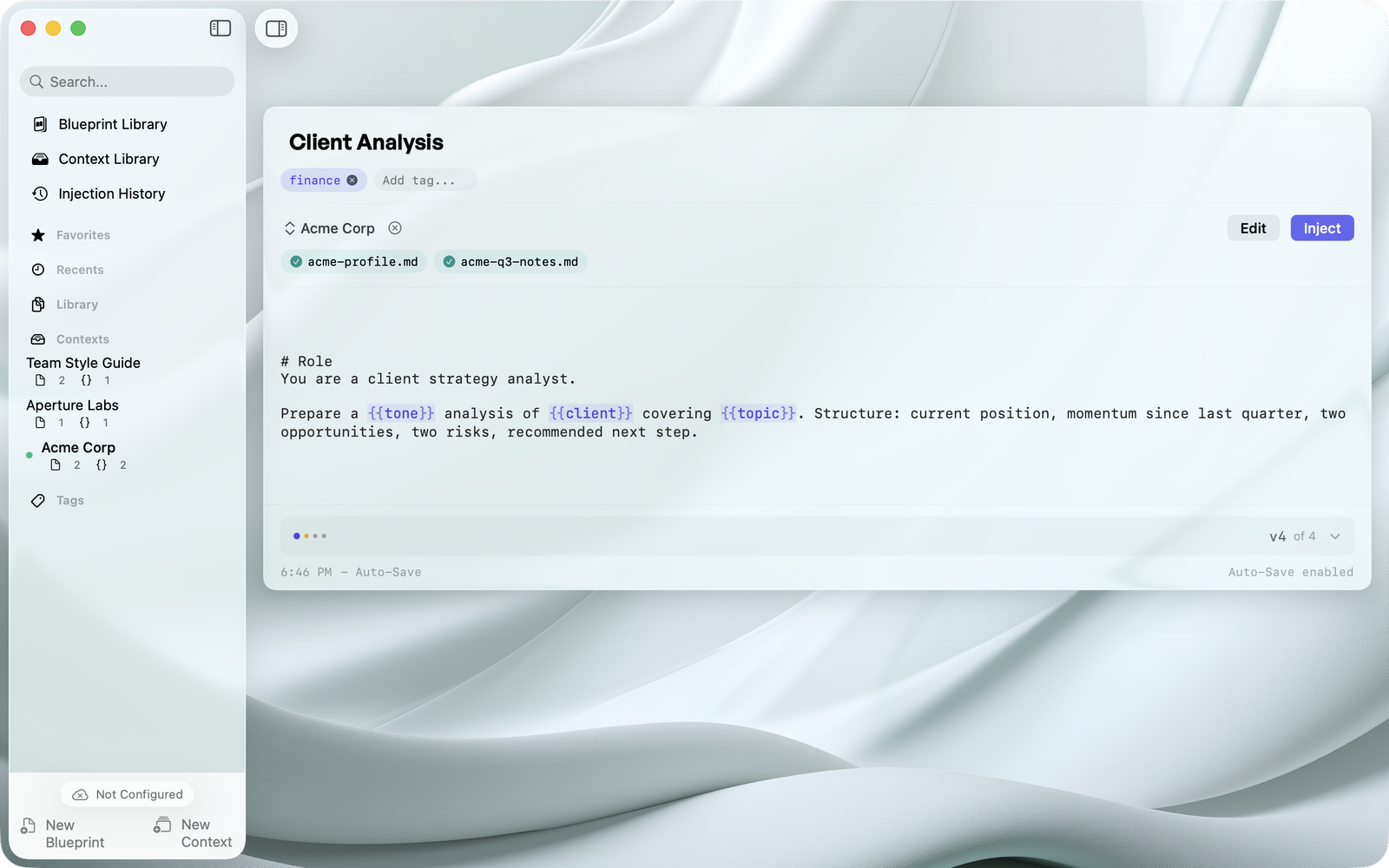Remove the finance tag with its x icon

click(x=352, y=181)
